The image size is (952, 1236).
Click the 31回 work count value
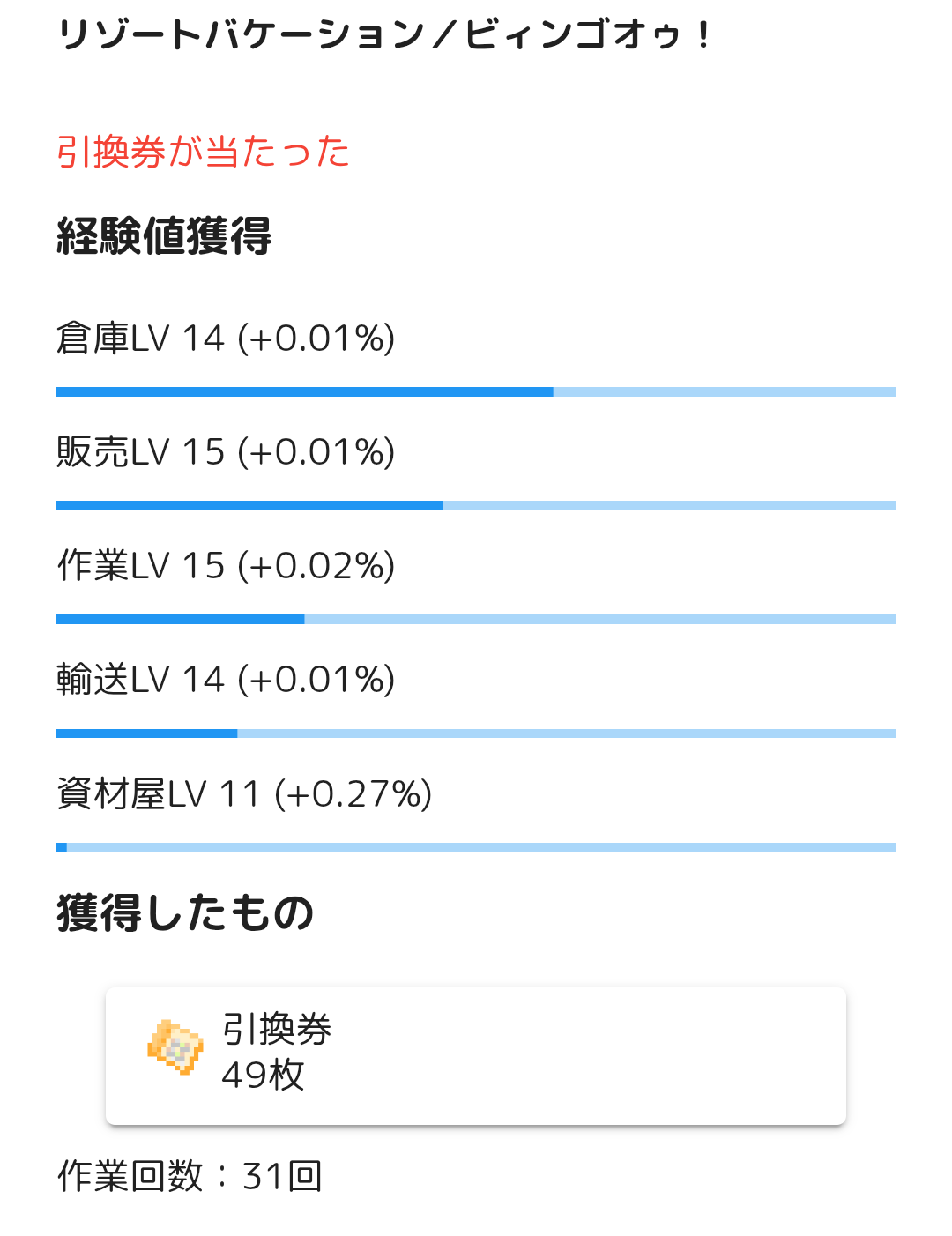(x=282, y=1176)
